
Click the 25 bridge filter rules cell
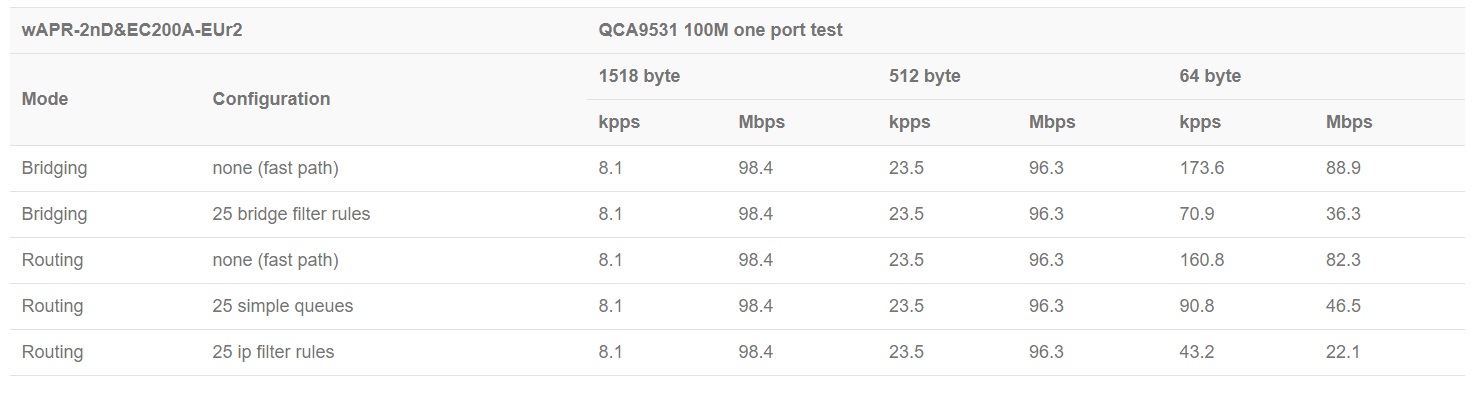tap(291, 214)
